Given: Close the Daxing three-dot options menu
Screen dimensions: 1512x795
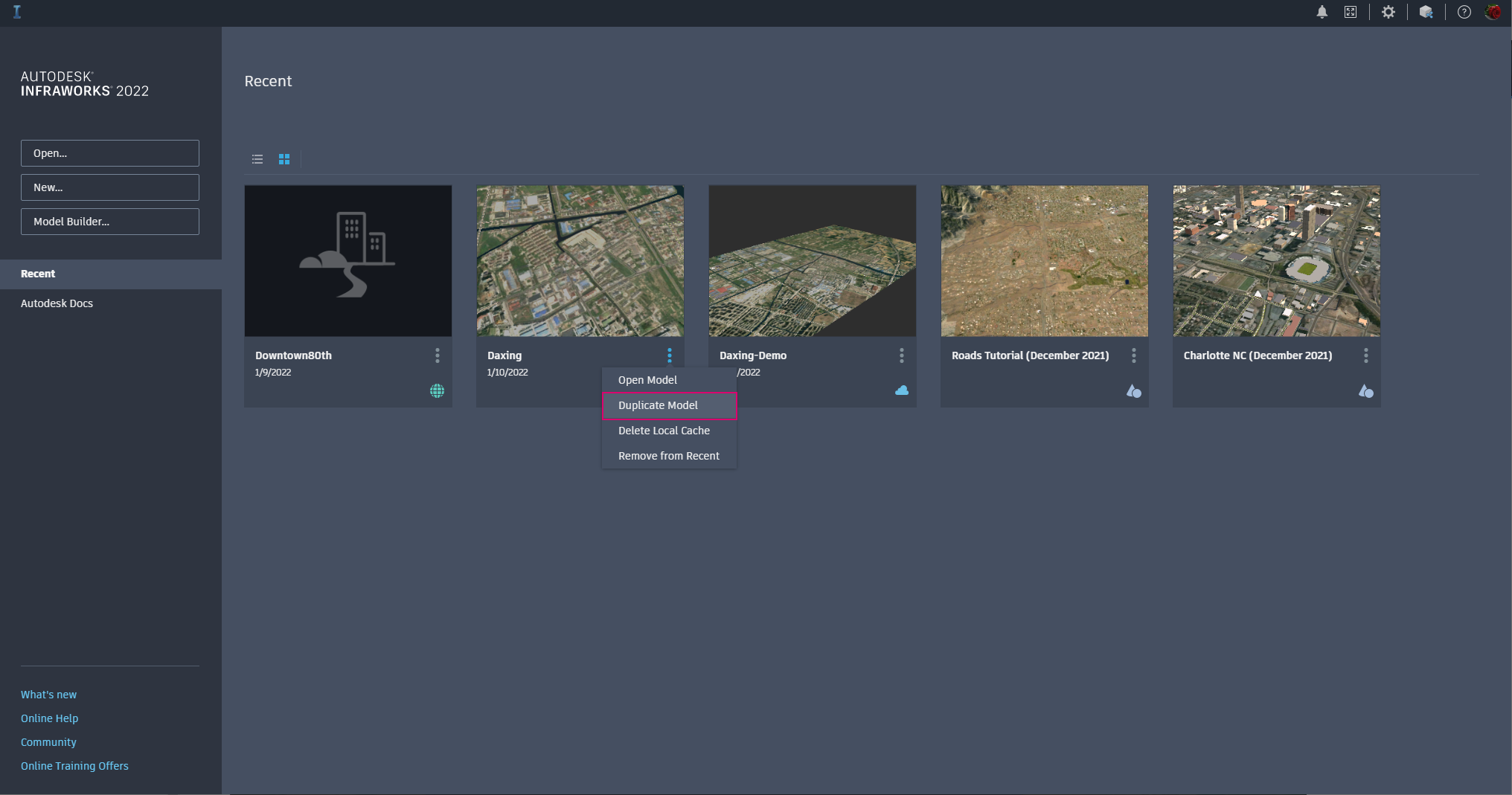Looking at the screenshot, I should pyautogui.click(x=670, y=355).
